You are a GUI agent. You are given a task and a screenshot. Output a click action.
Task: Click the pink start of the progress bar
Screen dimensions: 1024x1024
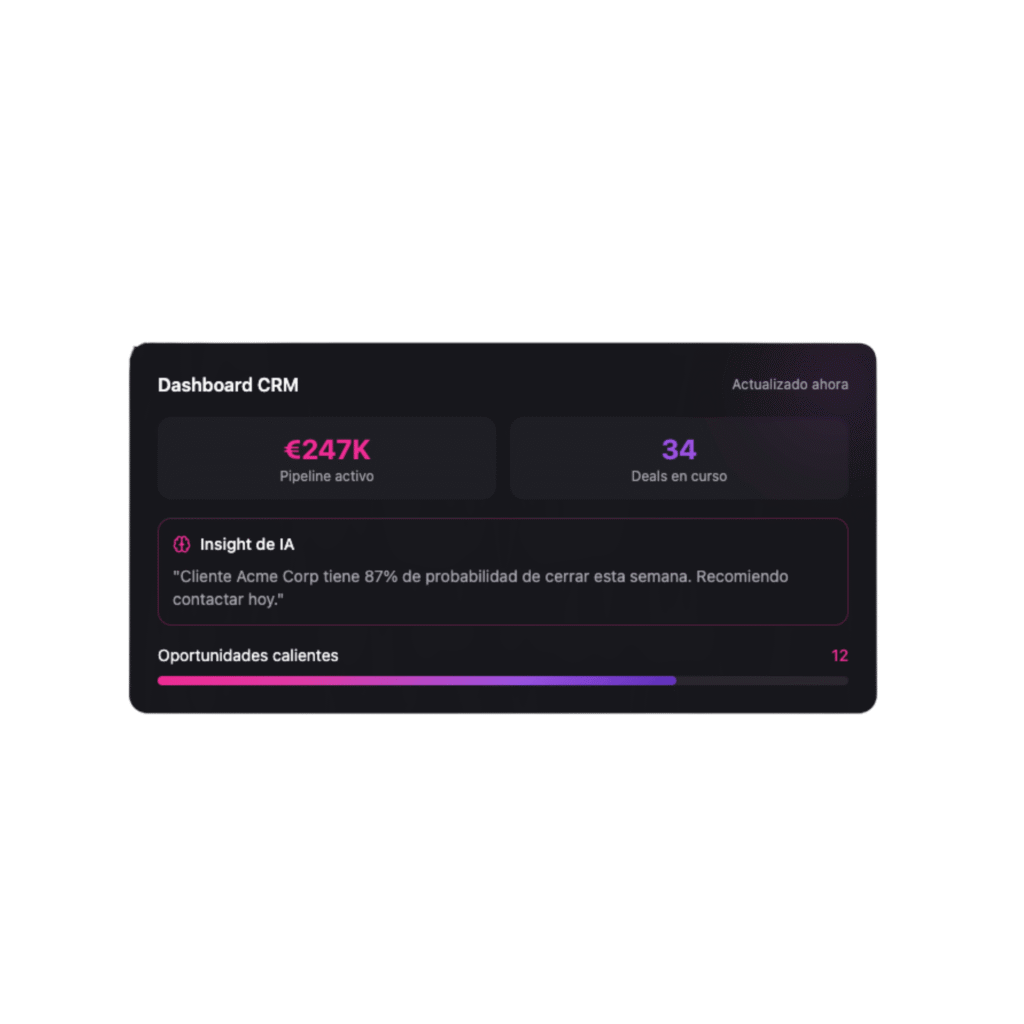[x=175, y=681]
